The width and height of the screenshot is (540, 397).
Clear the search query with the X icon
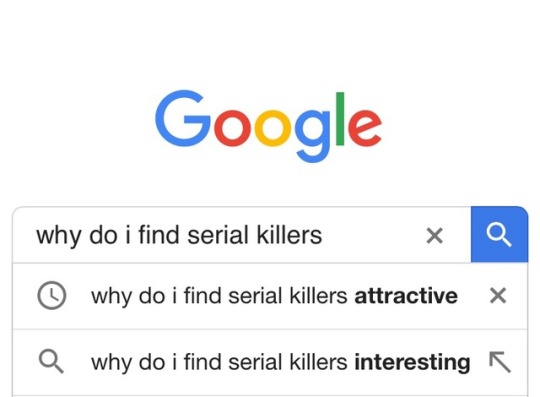tap(434, 236)
